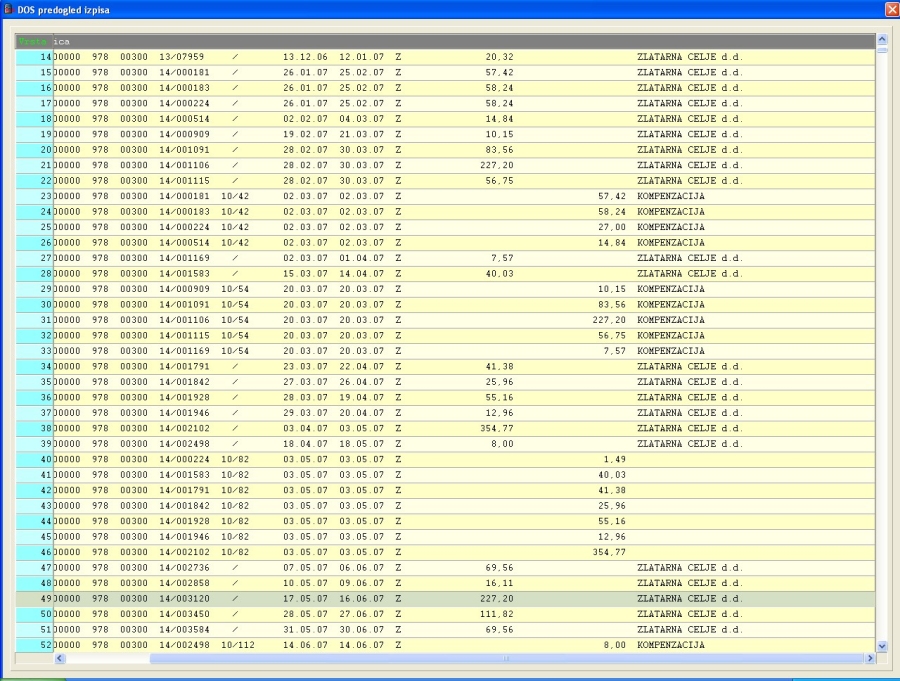This screenshot has height=681, width=900.
Task: Click the 10/112 reference in row 52
Action: point(238,645)
